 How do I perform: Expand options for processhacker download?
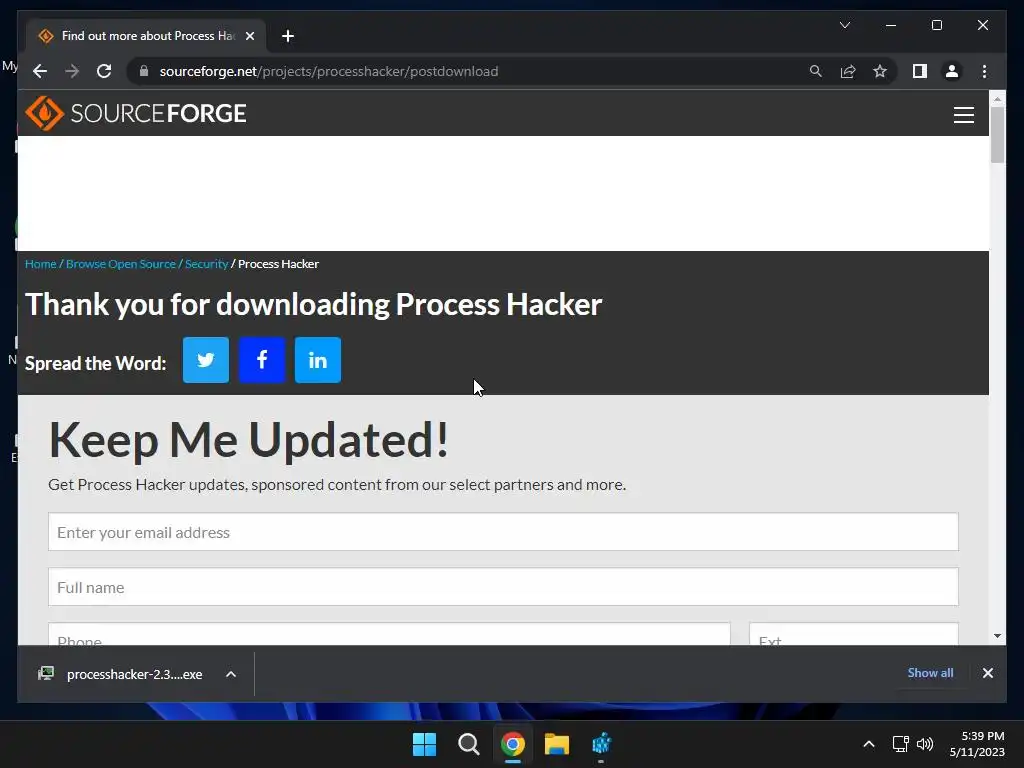(x=231, y=674)
